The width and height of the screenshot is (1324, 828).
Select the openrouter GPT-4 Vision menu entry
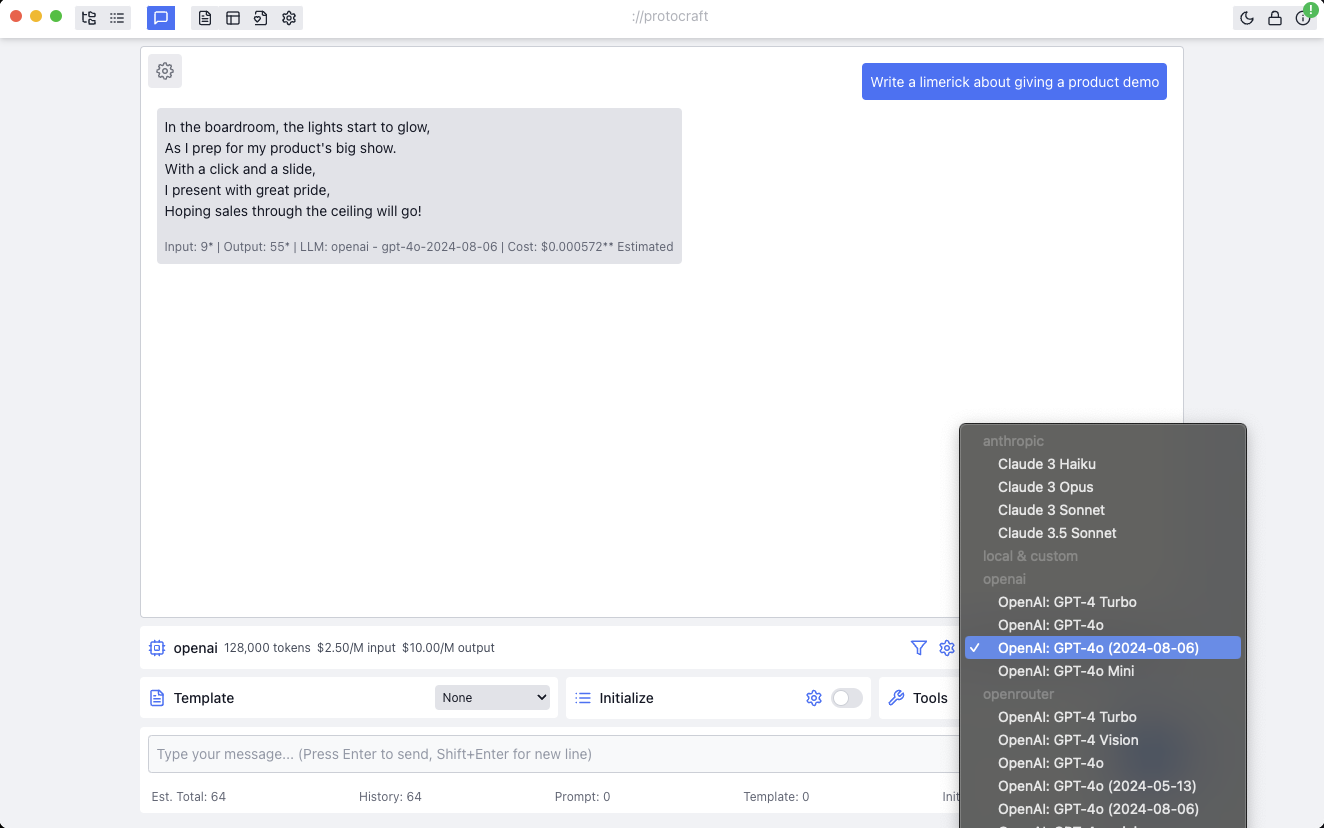1068,740
